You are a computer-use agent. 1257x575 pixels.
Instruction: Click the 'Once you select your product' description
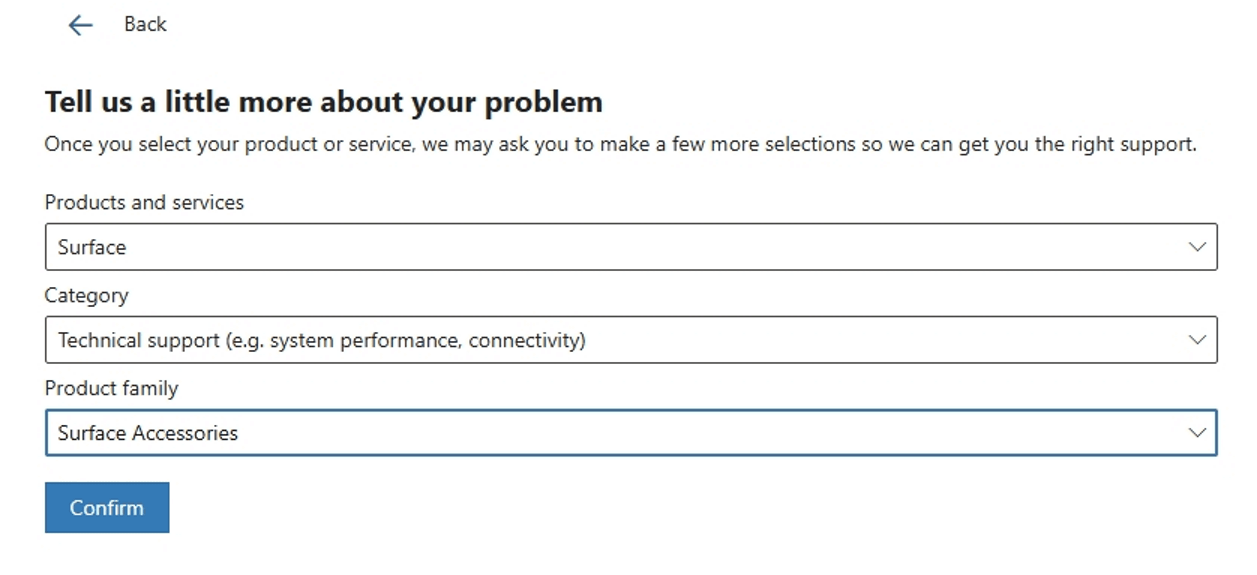click(x=620, y=144)
